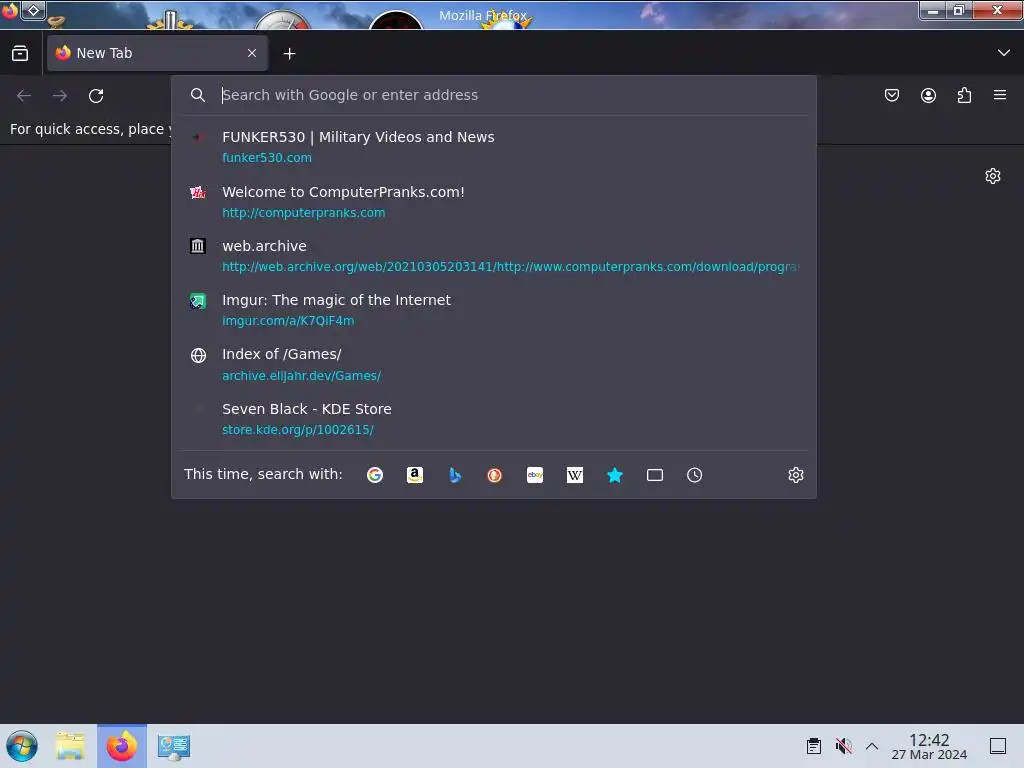The width and height of the screenshot is (1024, 768).
Task: Open Extensions puzzle icon
Action: click(964, 95)
